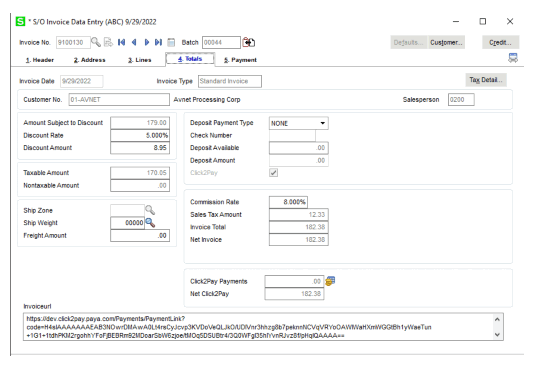Edit the Ship Weight field
Screen dimensions: 546x366
127,223
